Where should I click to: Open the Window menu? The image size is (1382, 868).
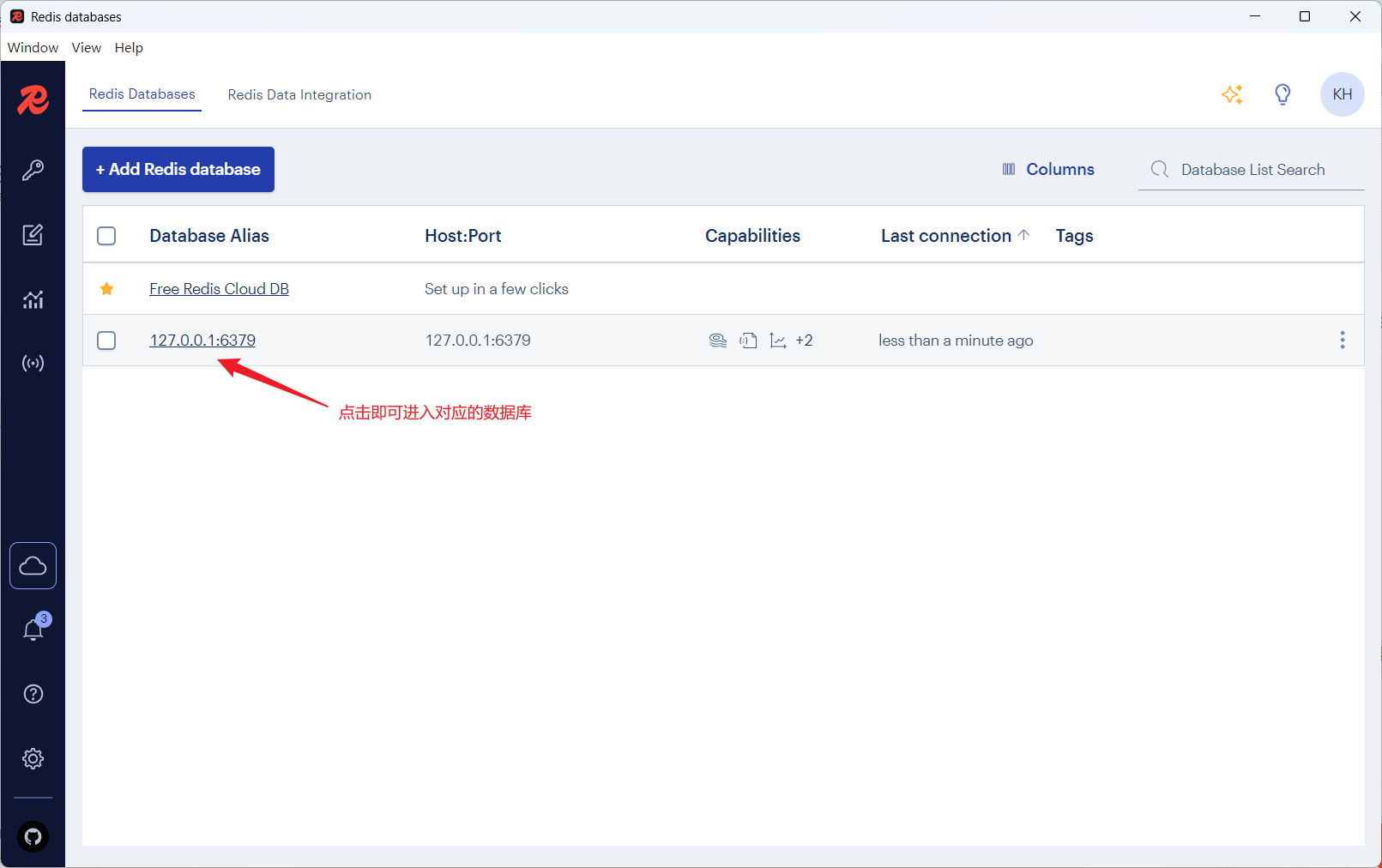33,47
